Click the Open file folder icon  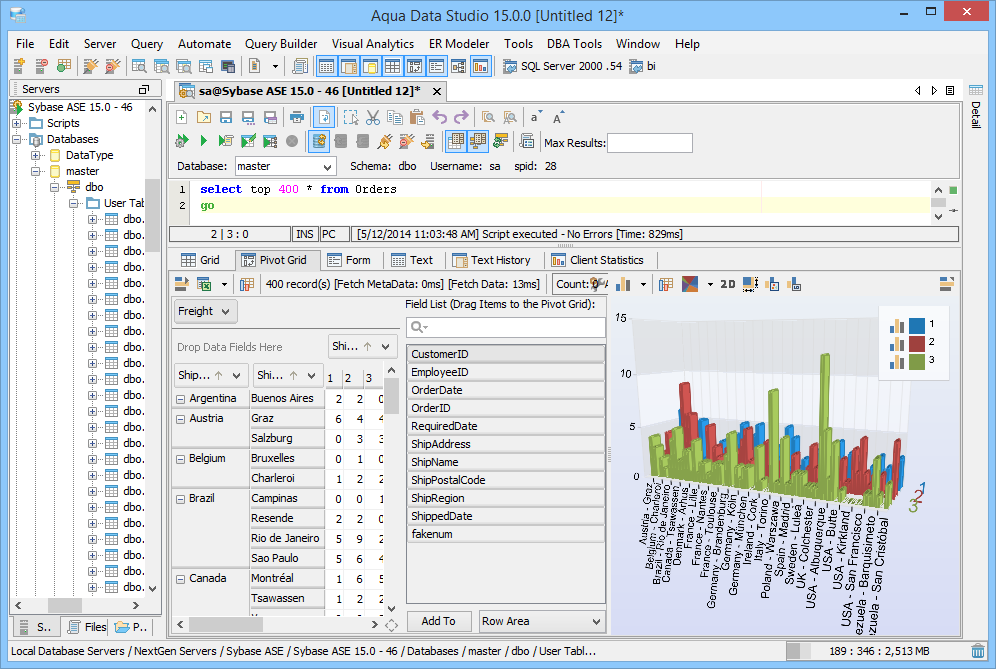click(204, 117)
